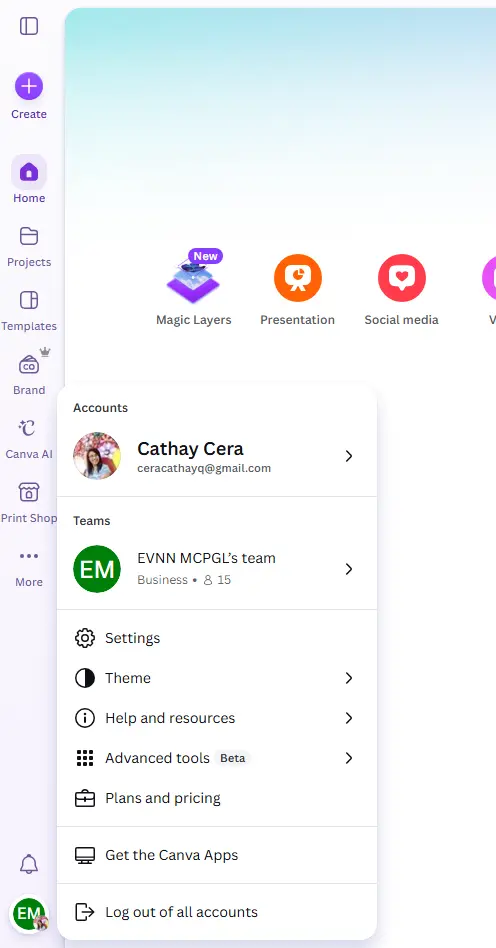Expand EVNN MCPGL's team chevron
The height and width of the screenshot is (948, 496).
pyautogui.click(x=348, y=569)
